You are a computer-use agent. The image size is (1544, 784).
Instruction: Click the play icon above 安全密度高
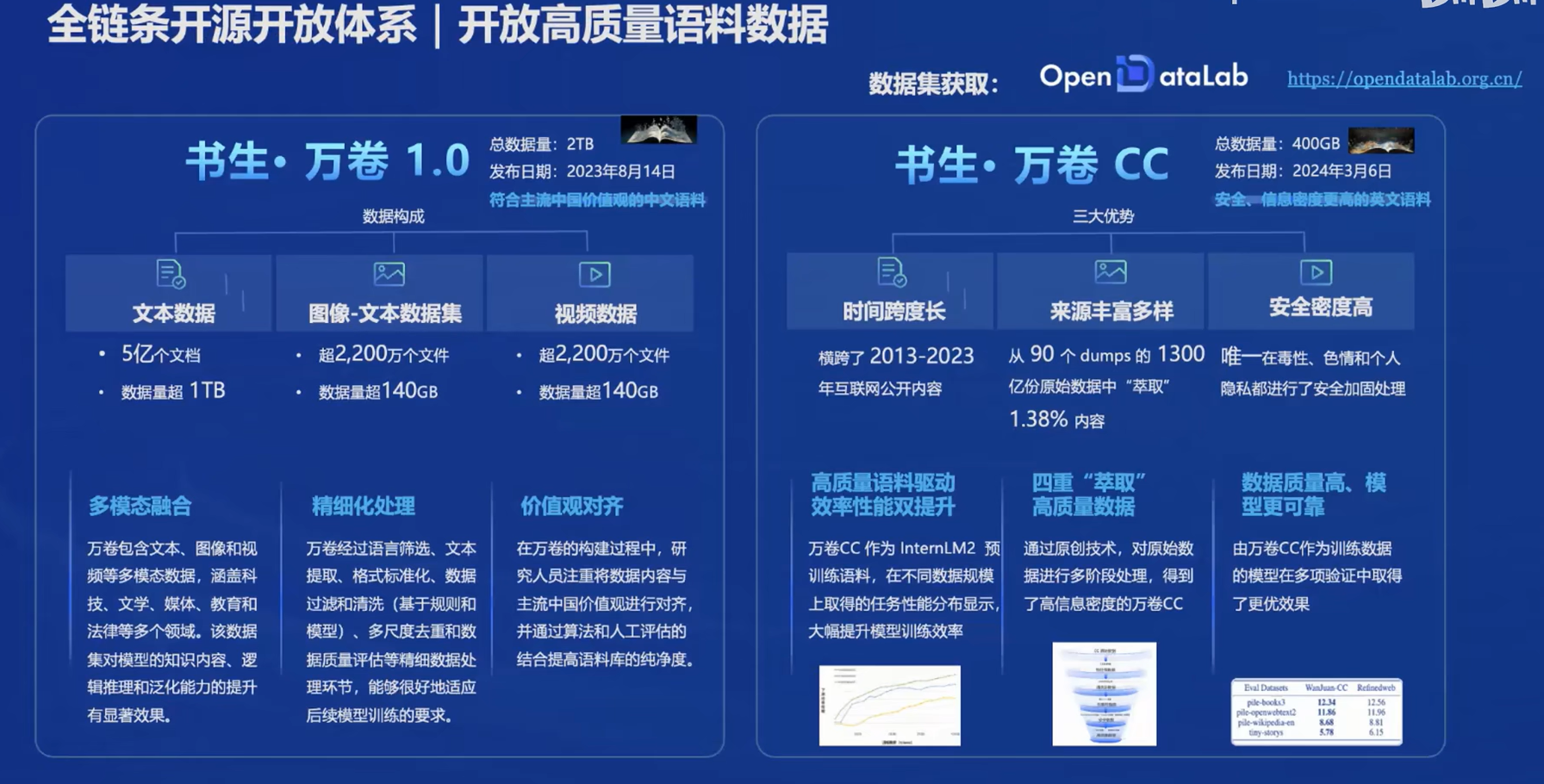point(1316,272)
